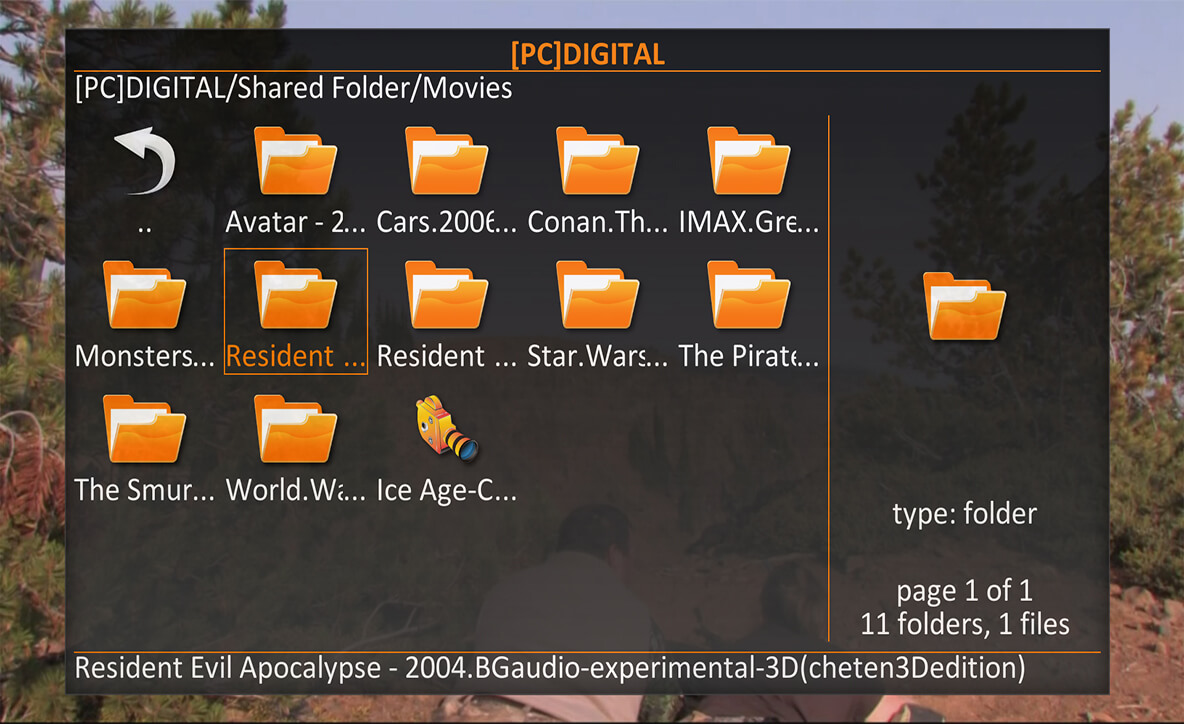Open the Monsters... folder icon
The image size is (1184, 724).
pyautogui.click(x=144, y=295)
